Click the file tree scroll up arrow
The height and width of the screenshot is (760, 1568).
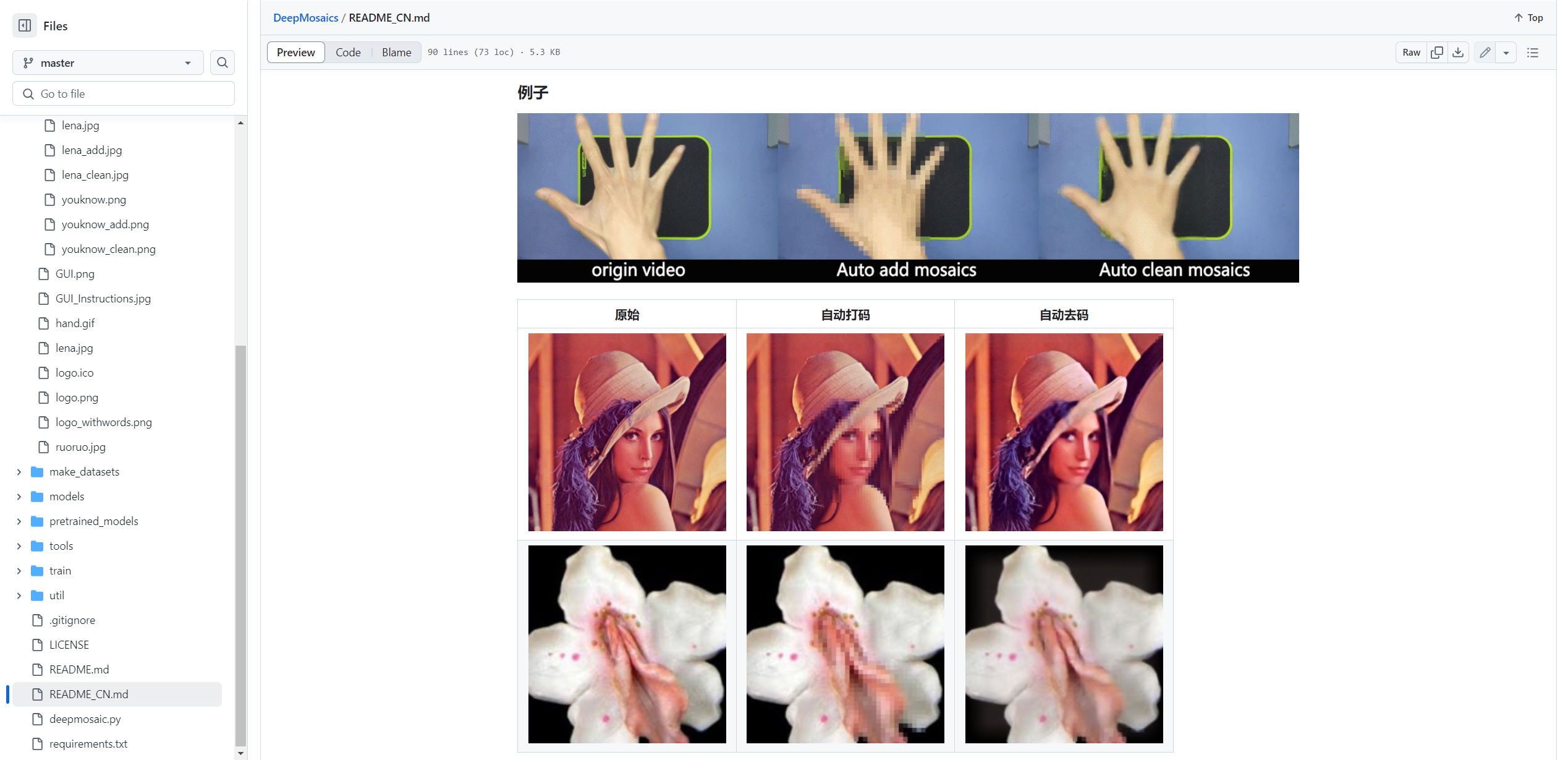pos(240,123)
